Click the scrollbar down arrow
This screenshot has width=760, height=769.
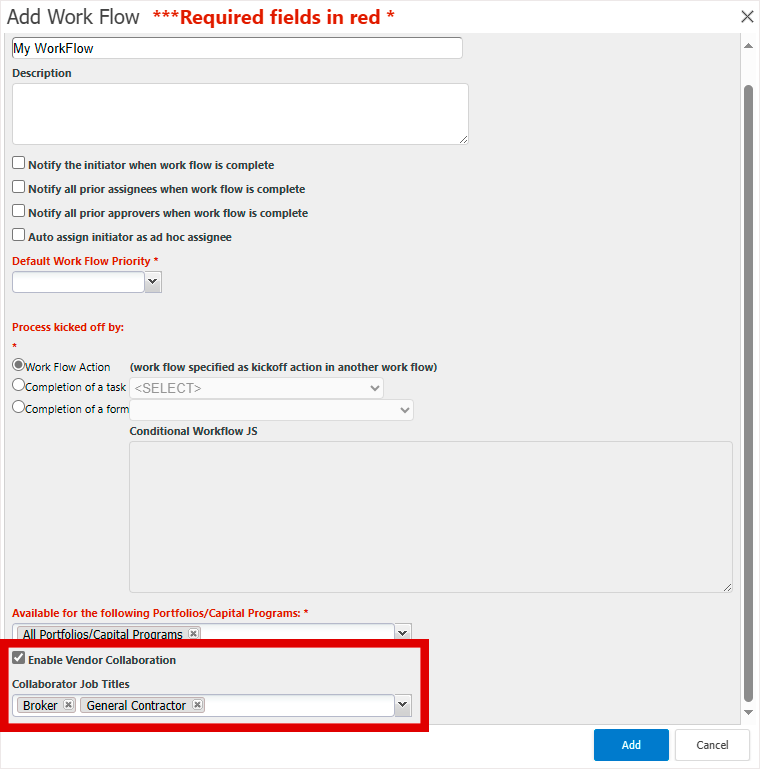pyautogui.click(x=748, y=712)
